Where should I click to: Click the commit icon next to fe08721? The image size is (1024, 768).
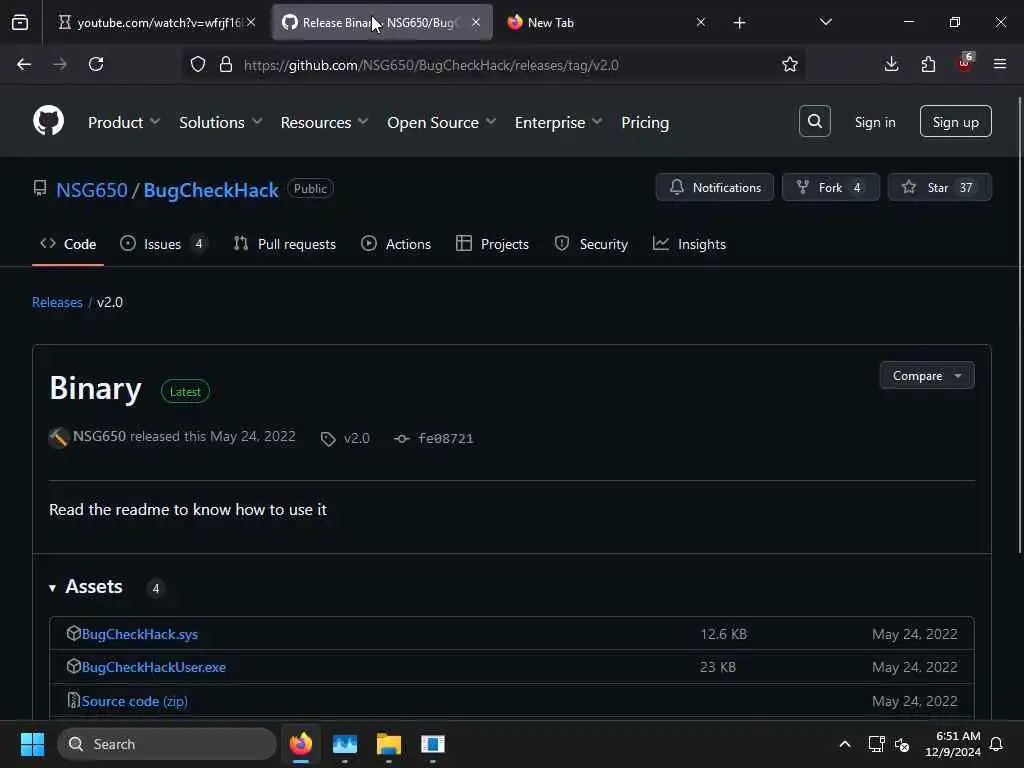pyautogui.click(x=402, y=439)
